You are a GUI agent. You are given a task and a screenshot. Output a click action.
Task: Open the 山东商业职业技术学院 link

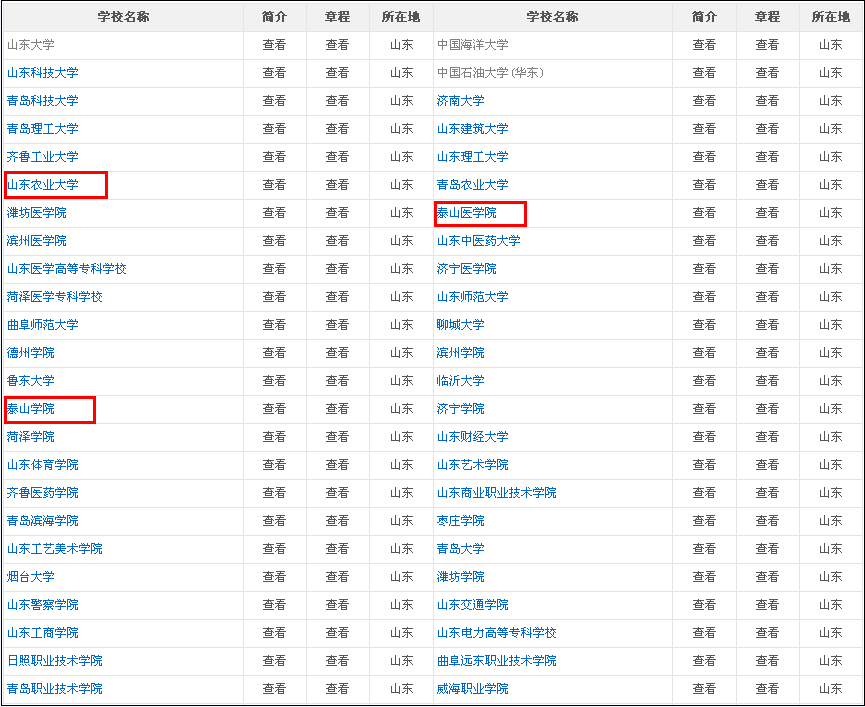pyautogui.click(x=496, y=493)
